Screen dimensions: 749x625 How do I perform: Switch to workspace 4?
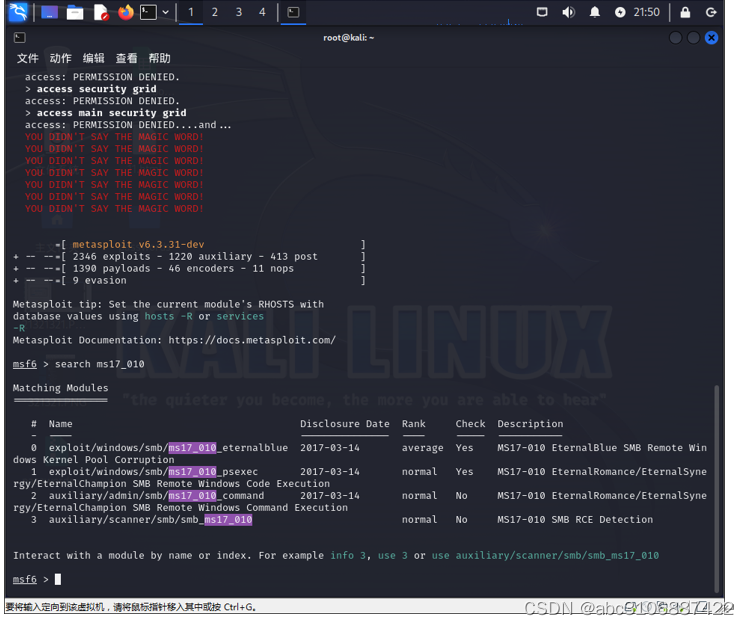(x=262, y=12)
